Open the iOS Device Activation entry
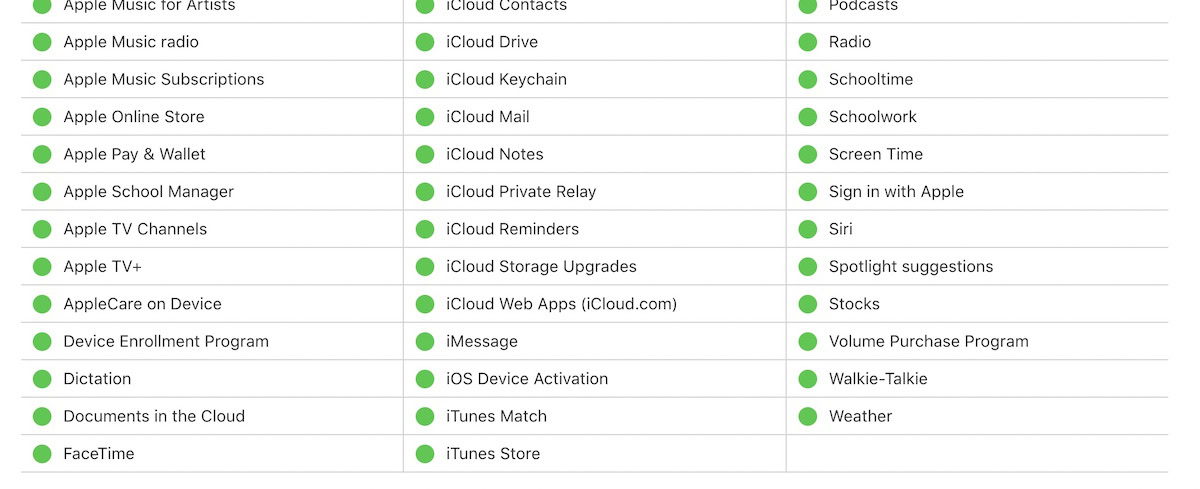Image resolution: width=1200 pixels, height=489 pixels. pos(527,379)
